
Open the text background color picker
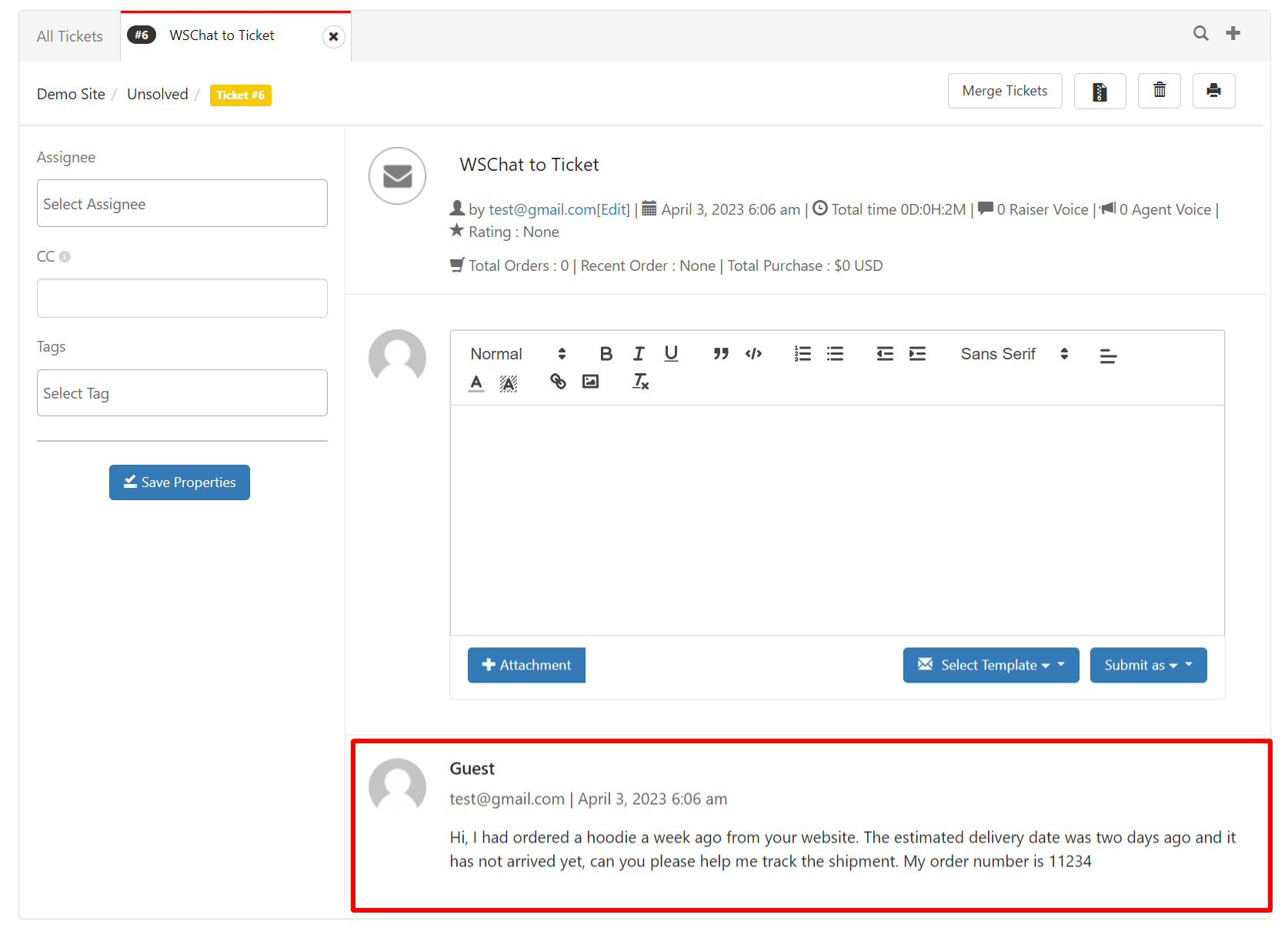coord(509,382)
